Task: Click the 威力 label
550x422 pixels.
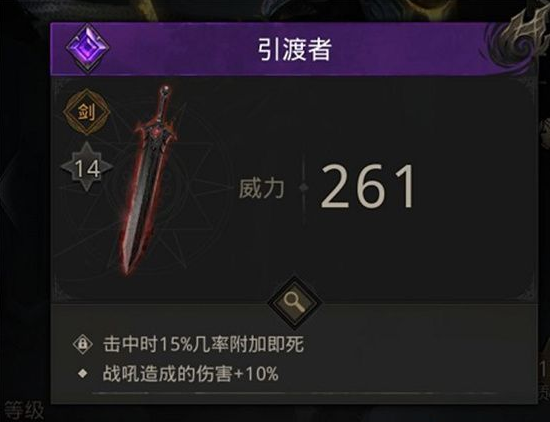Action: click(x=261, y=188)
